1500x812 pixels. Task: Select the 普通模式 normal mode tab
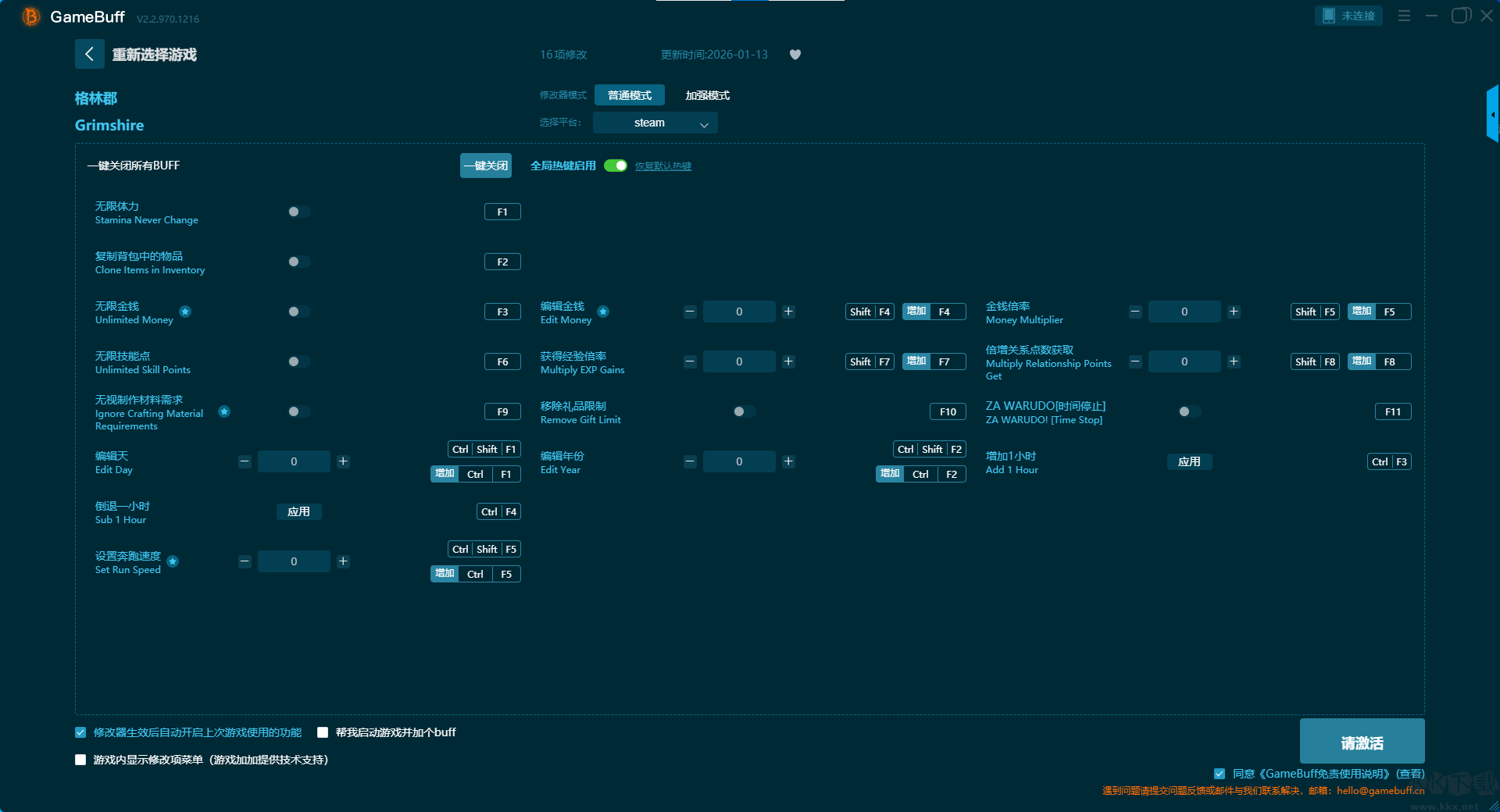[629, 95]
